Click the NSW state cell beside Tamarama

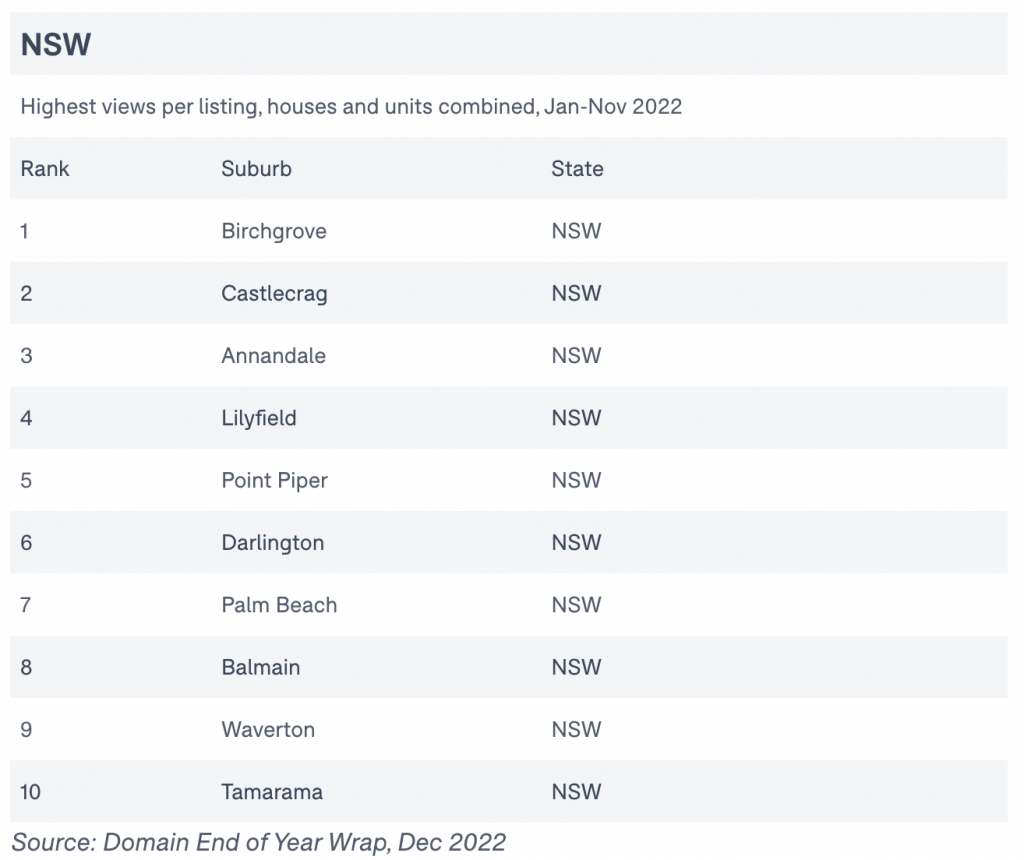[576, 791]
